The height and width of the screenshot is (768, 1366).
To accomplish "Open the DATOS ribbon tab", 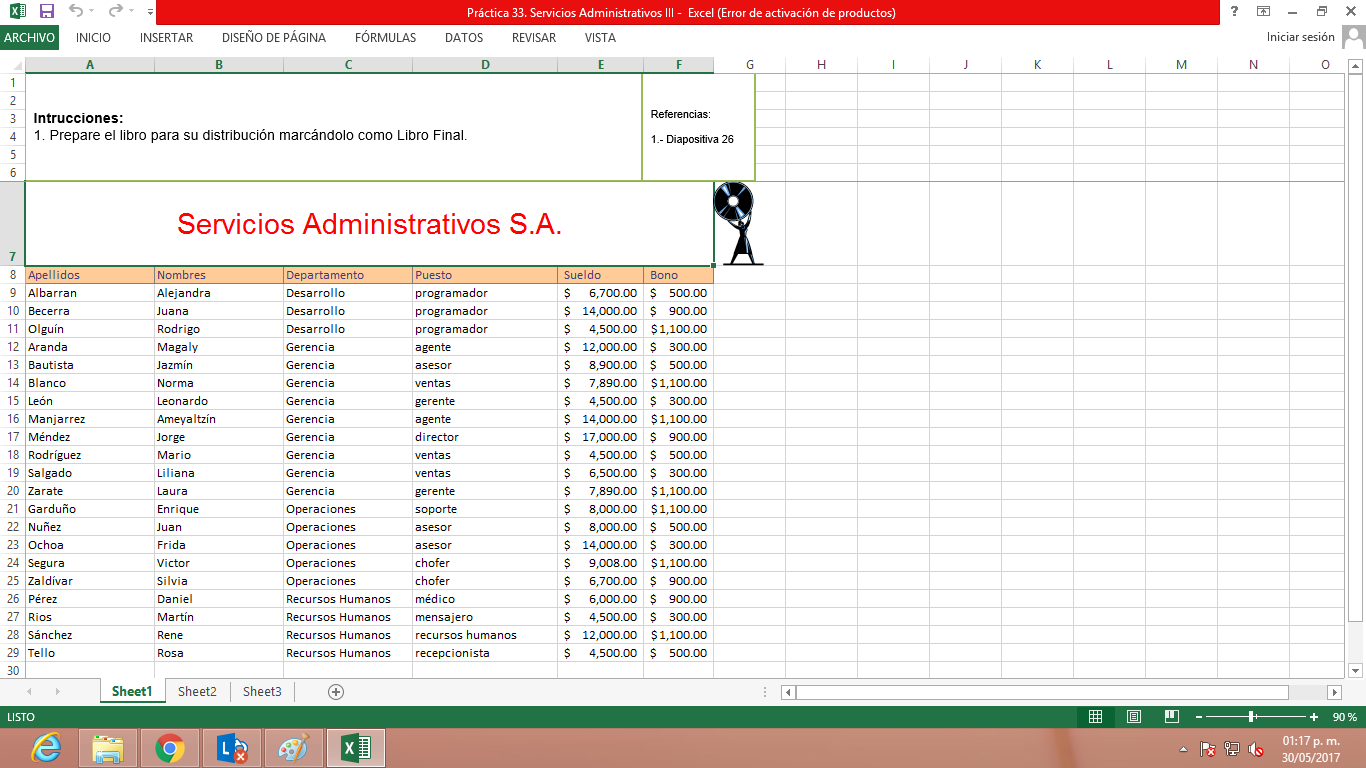I will coord(464,37).
